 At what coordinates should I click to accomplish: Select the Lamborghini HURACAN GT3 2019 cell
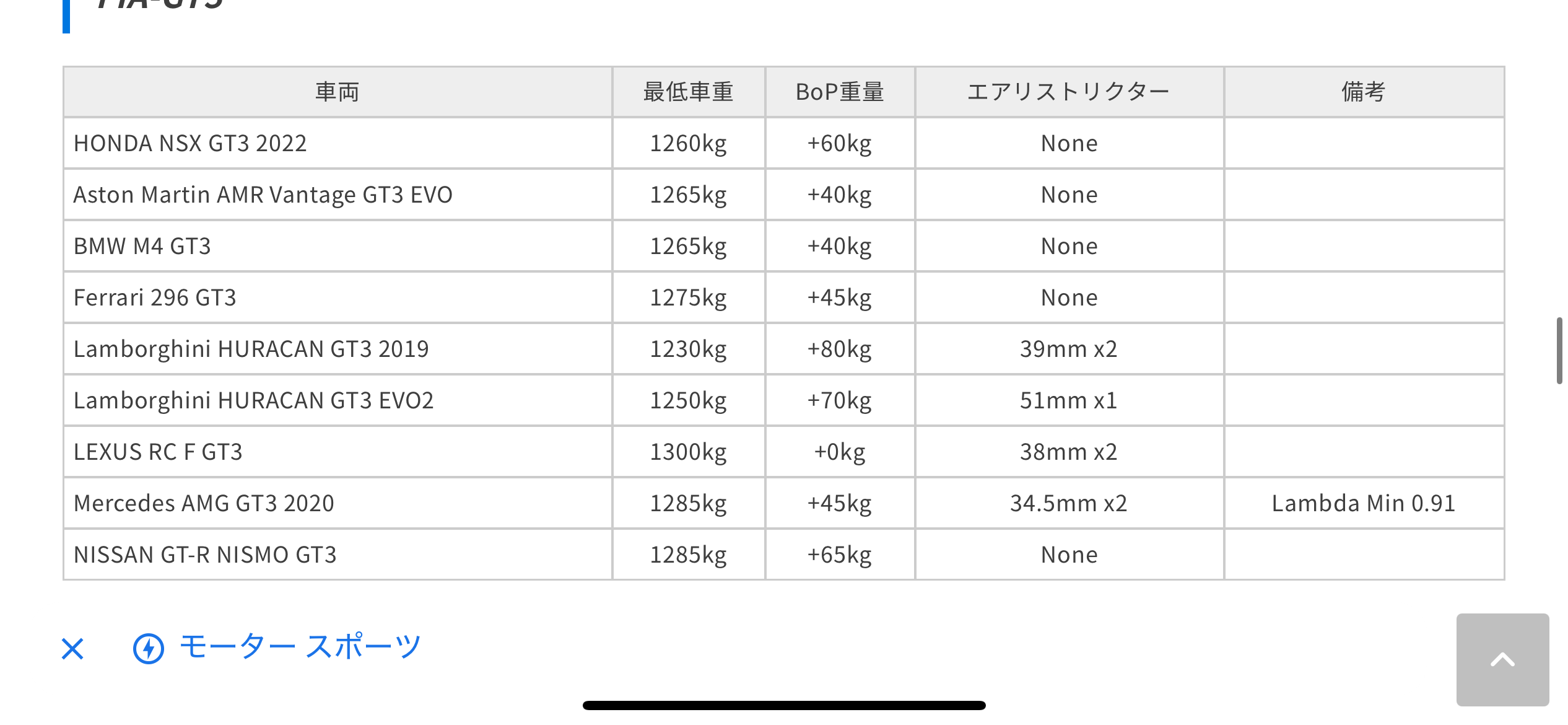(x=251, y=349)
